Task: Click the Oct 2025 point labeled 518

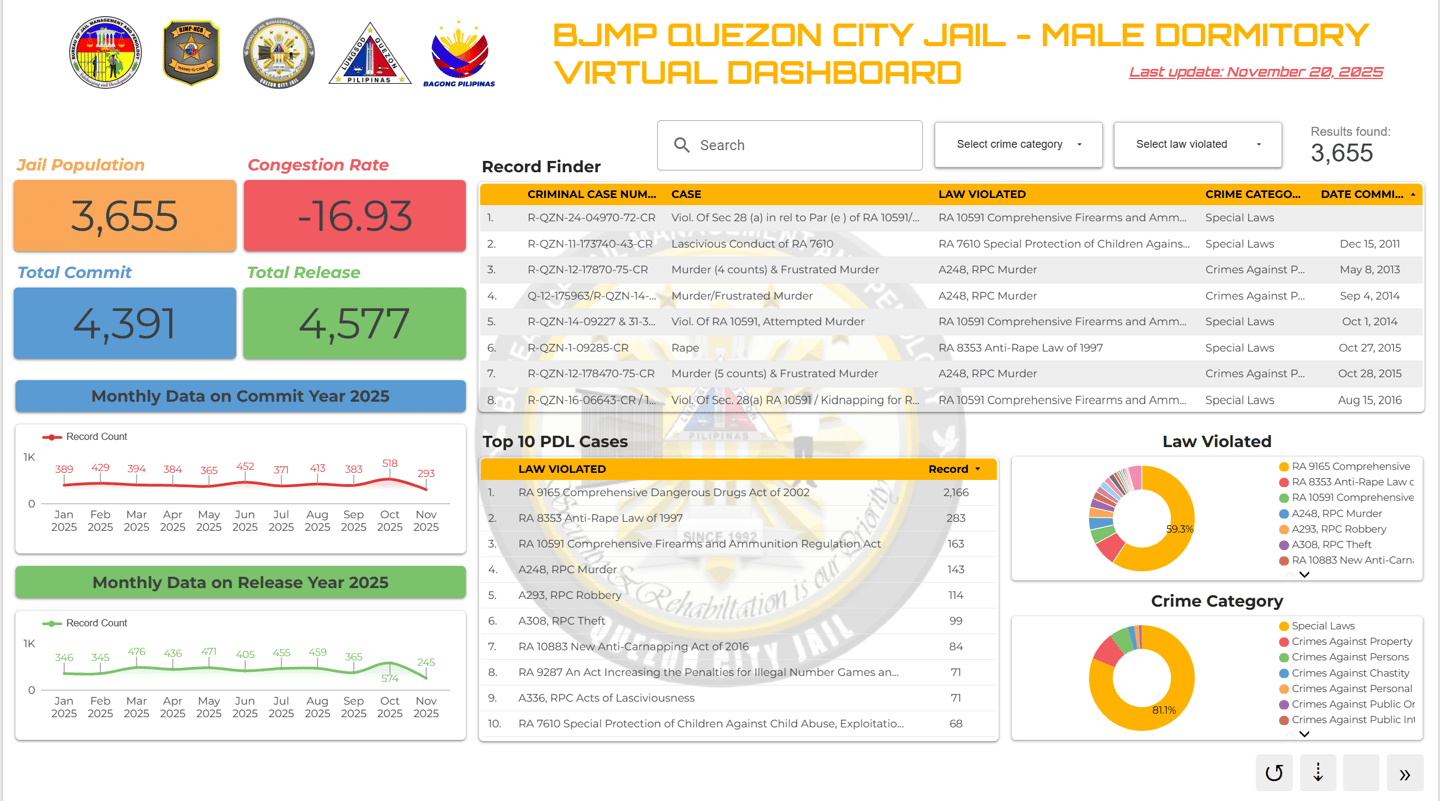Action: [390, 480]
